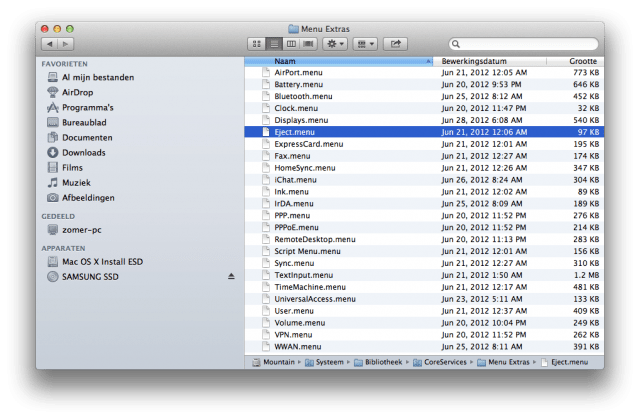Go to Programma's in sidebar

tap(87, 107)
